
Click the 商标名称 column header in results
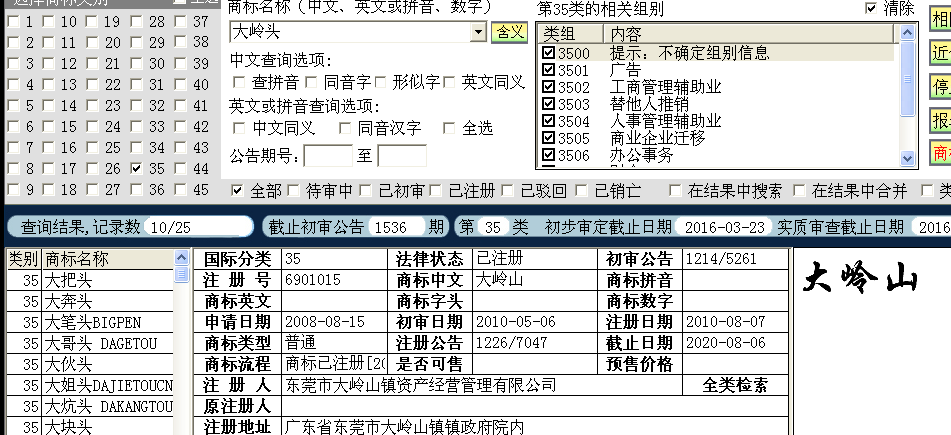[108, 259]
